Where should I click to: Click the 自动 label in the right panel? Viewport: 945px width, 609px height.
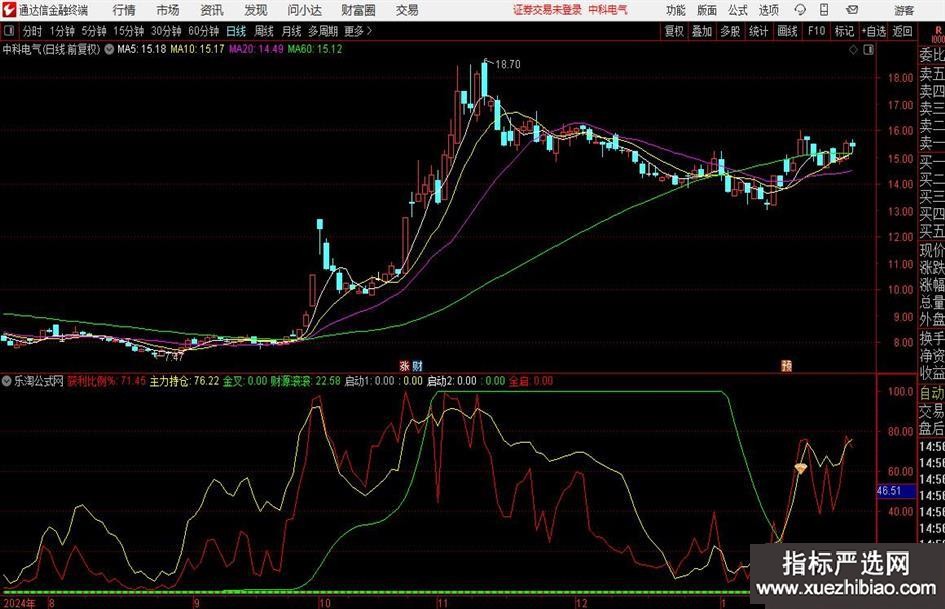pyautogui.click(x=932, y=393)
